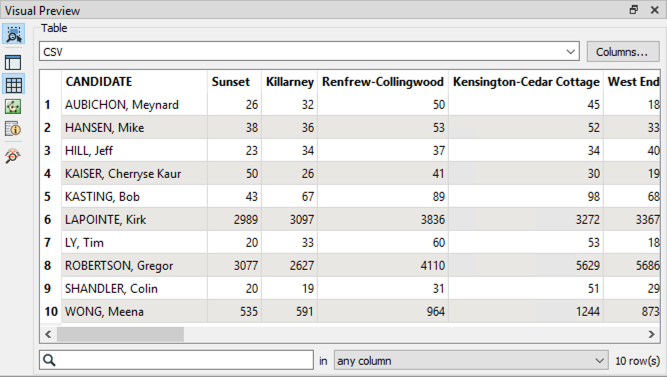The height and width of the screenshot is (377, 667).
Task: Click the horizontal scrollbar thumb
Action: point(120,334)
